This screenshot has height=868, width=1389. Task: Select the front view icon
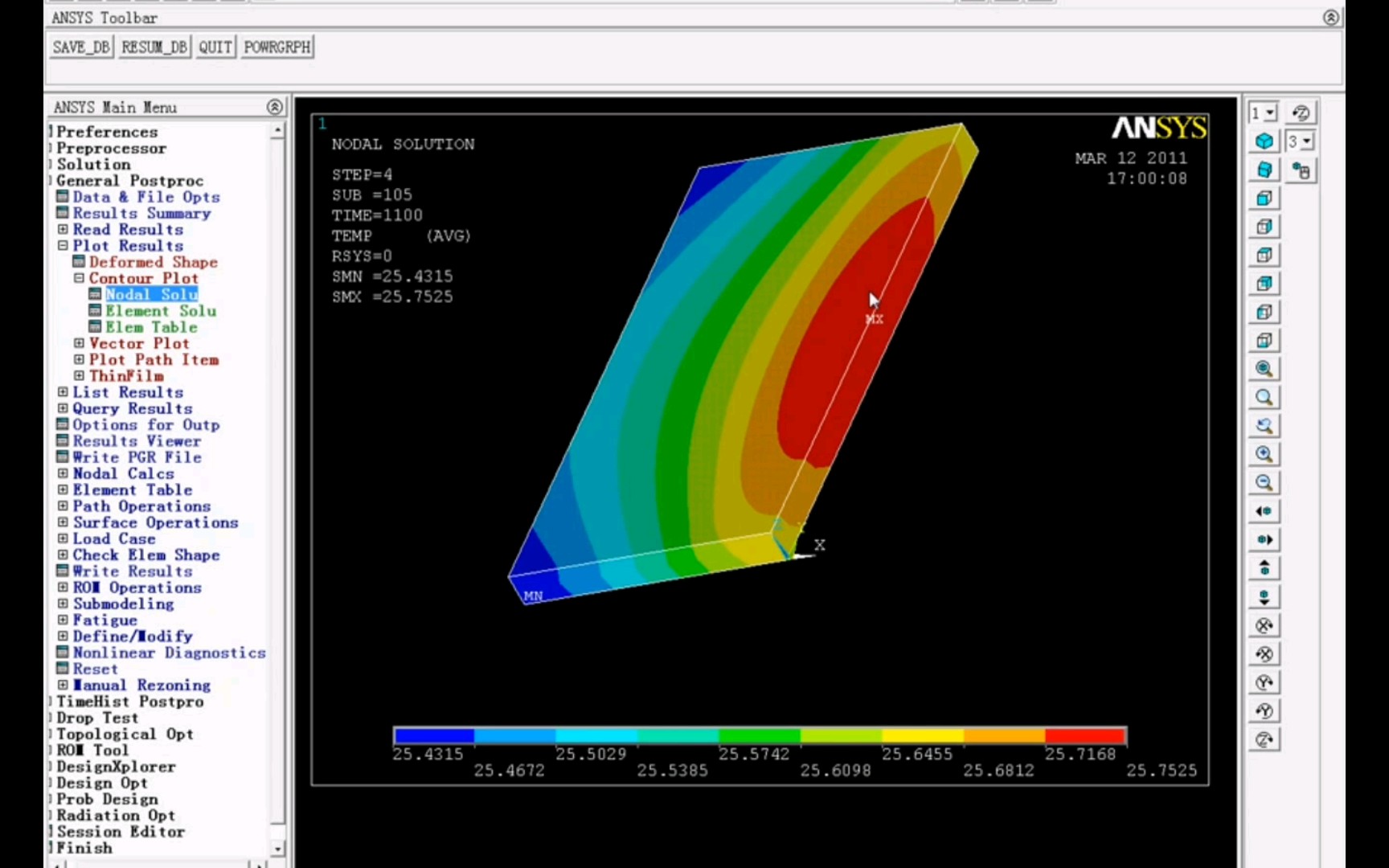pyautogui.click(x=1264, y=198)
